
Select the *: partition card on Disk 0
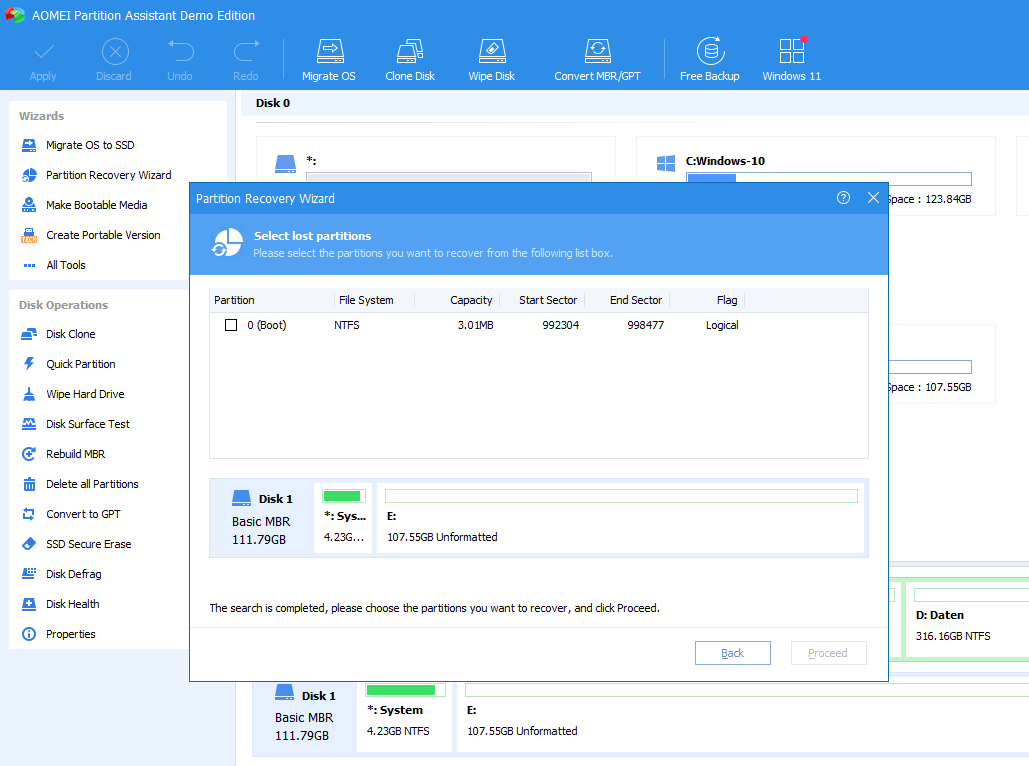click(436, 160)
